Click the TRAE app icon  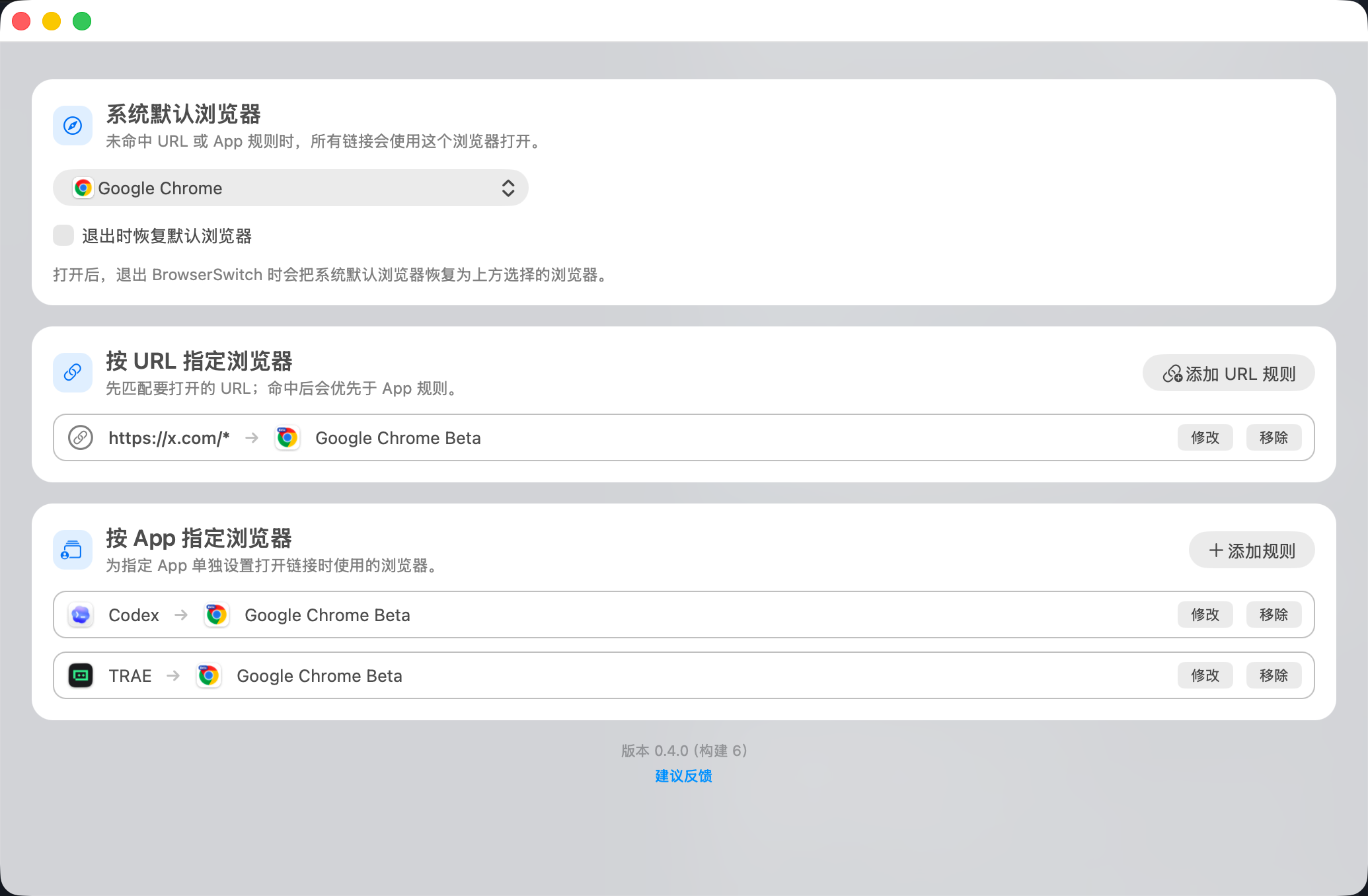click(81, 675)
